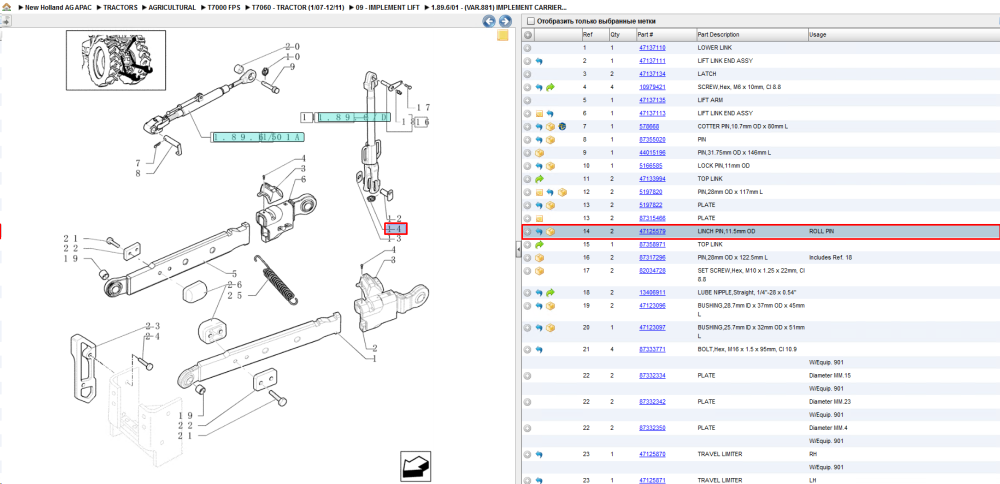
Task: Open part number 578668 link
Action: [x=649, y=126]
